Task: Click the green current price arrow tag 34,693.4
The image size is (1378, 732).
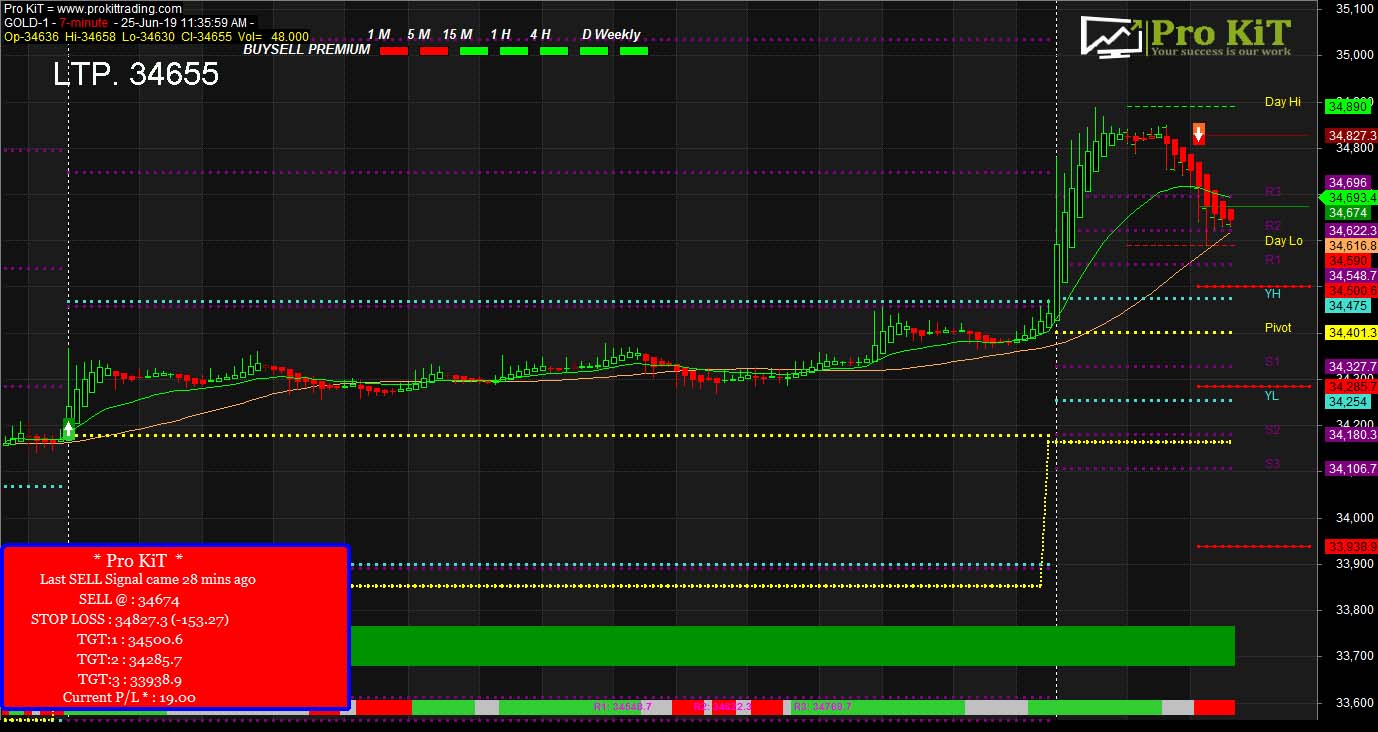Action: point(1350,198)
